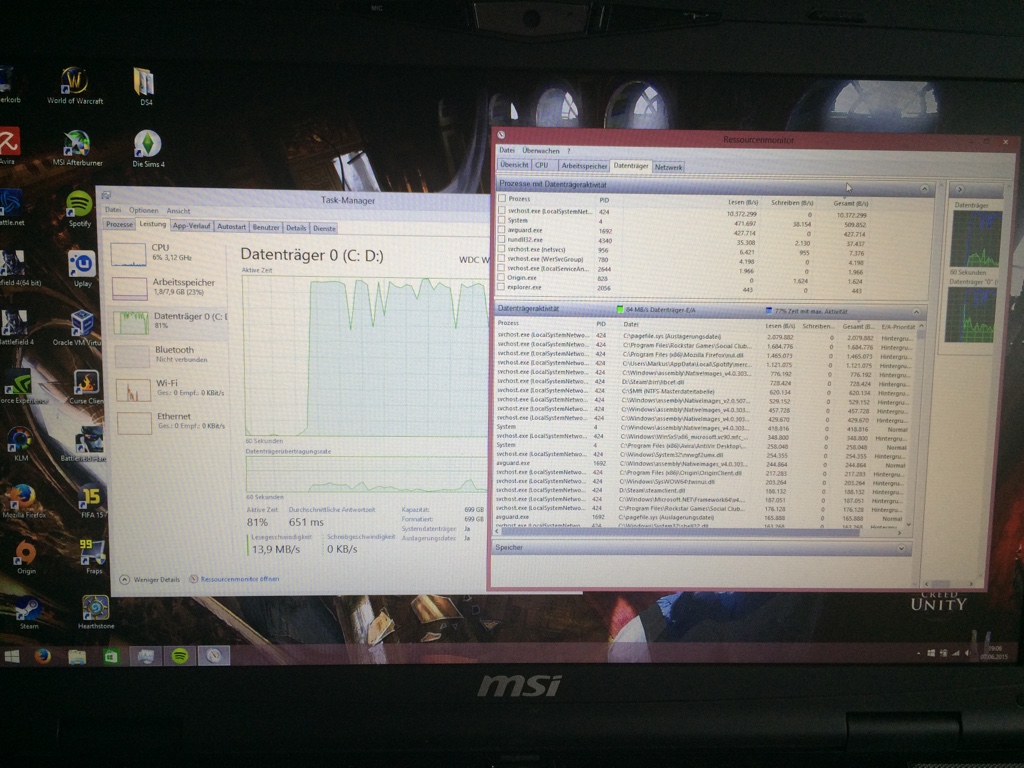Click the Windows Start button

pyautogui.click(x=12, y=656)
